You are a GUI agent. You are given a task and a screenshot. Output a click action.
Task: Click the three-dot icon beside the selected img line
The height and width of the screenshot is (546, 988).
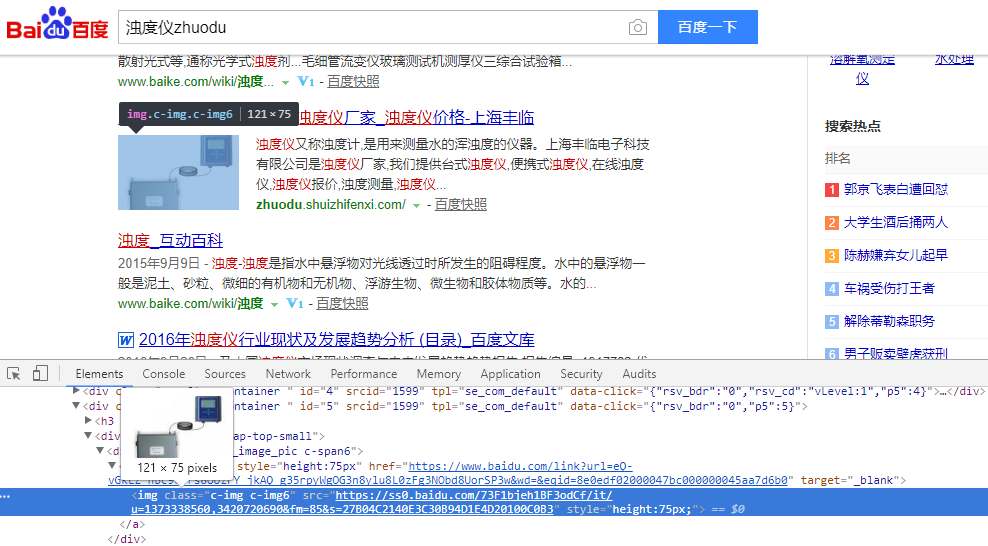click(x=6, y=496)
